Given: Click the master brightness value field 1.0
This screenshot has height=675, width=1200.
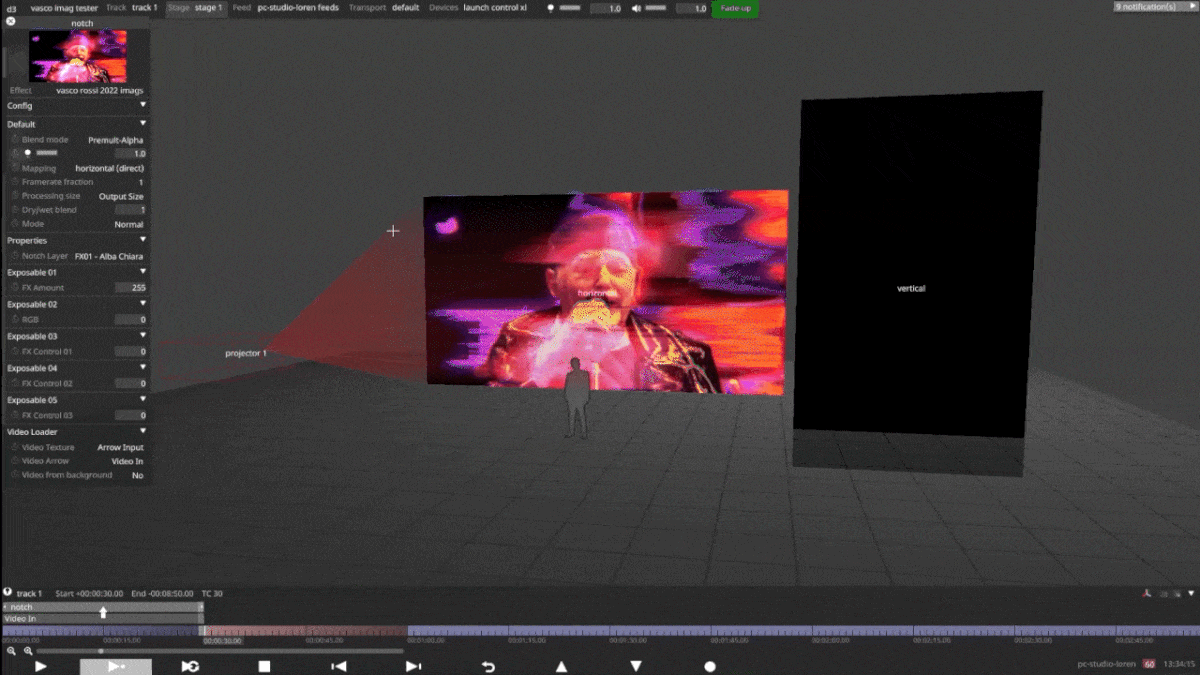Looking at the screenshot, I should pyautogui.click(x=606, y=8).
